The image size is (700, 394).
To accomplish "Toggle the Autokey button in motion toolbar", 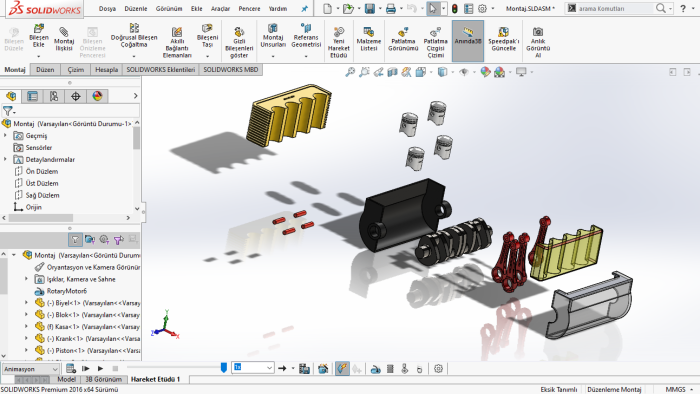I will (342, 369).
